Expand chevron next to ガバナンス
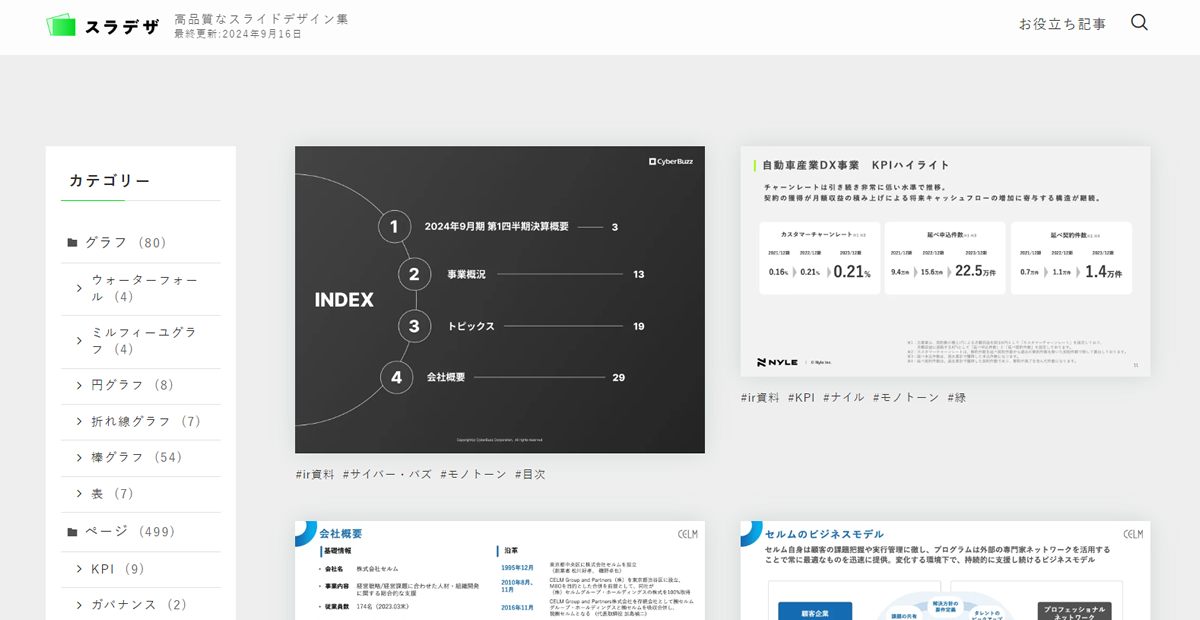Image resolution: width=1200 pixels, height=620 pixels. pyautogui.click(x=79, y=605)
